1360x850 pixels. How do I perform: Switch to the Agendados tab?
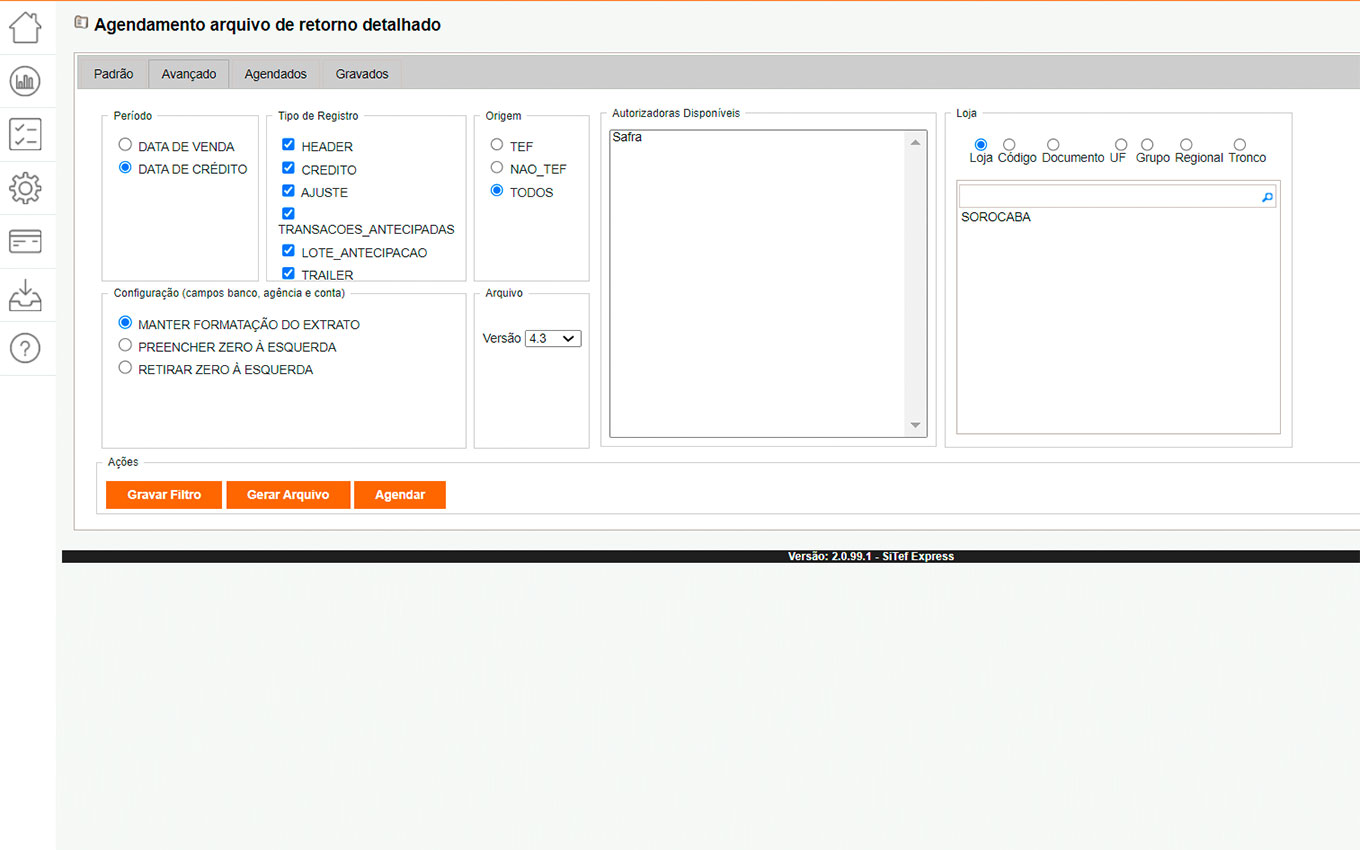[276, 74]
